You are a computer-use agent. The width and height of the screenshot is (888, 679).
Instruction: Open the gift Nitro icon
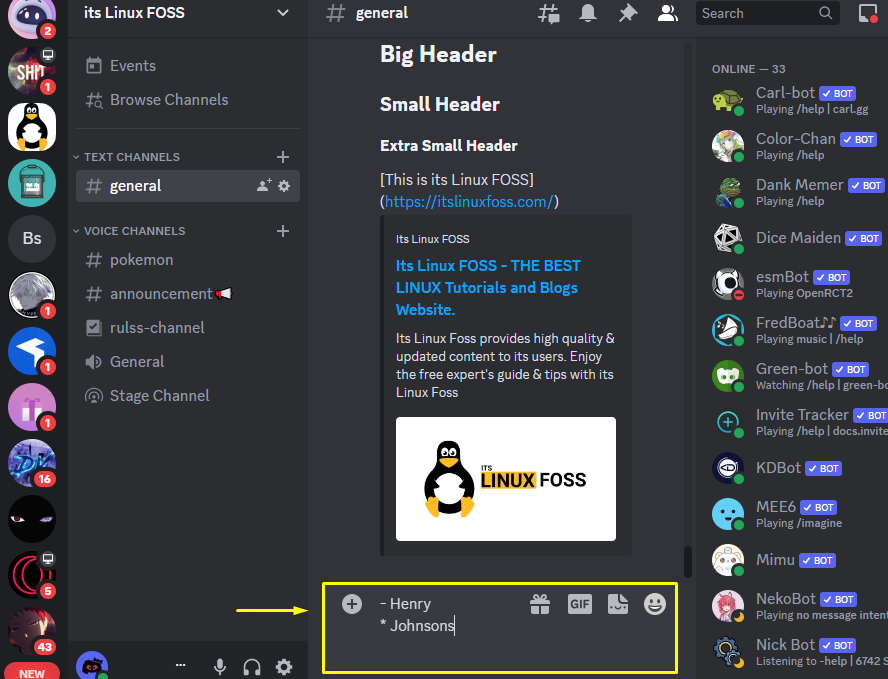(540, 604)
